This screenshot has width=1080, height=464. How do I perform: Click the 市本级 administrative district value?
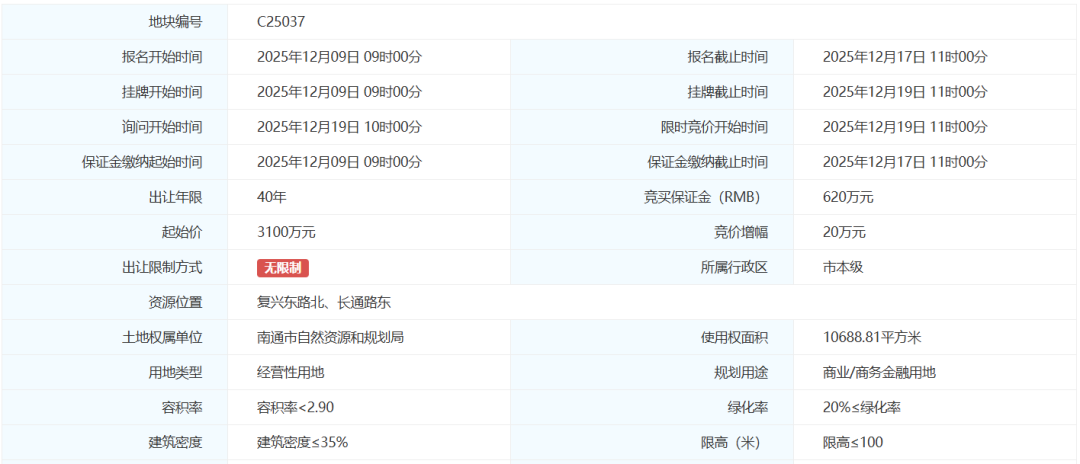click(x=843, y=267)
